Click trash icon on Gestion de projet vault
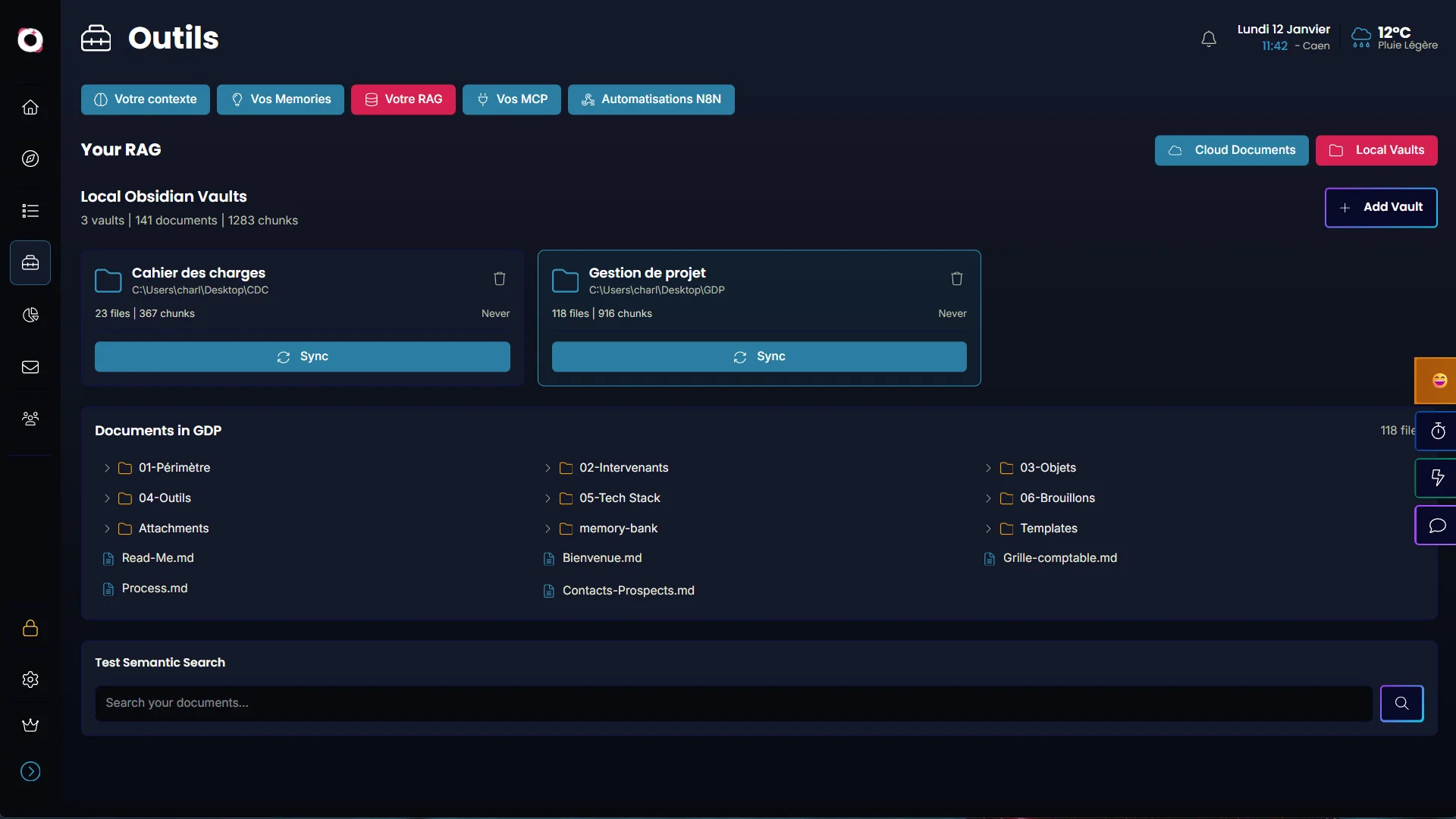Screen dimensions: 1456x819 point(956,279)
